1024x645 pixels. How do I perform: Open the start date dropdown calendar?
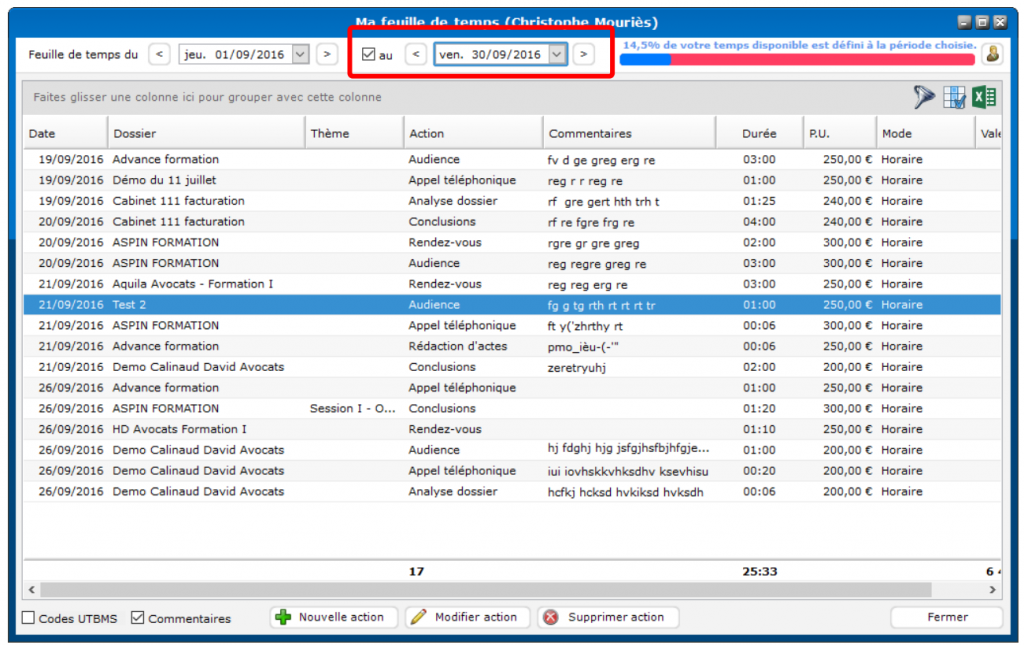coord(300,55)
